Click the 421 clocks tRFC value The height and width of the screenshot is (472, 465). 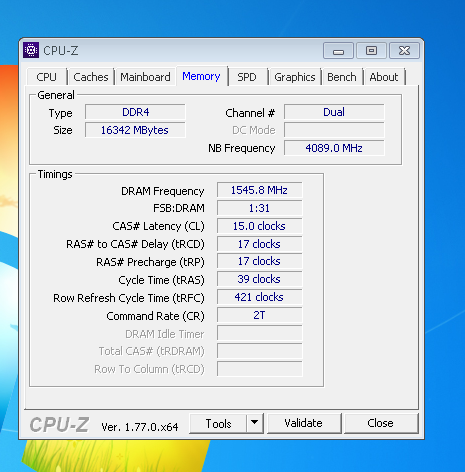click(x=260, y=297)
